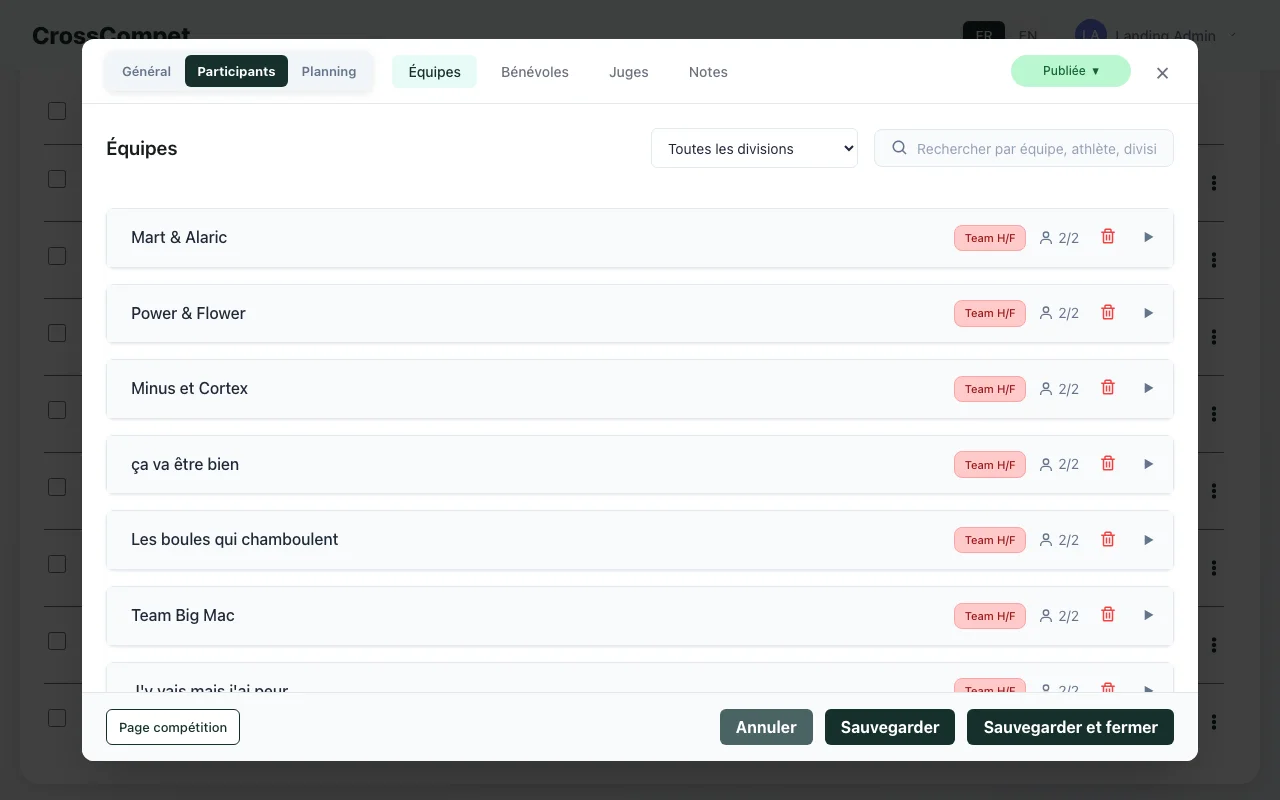Check the second checkbox in the left column
The height and width of the screenshot is (800, 1280).
[57, 179]
